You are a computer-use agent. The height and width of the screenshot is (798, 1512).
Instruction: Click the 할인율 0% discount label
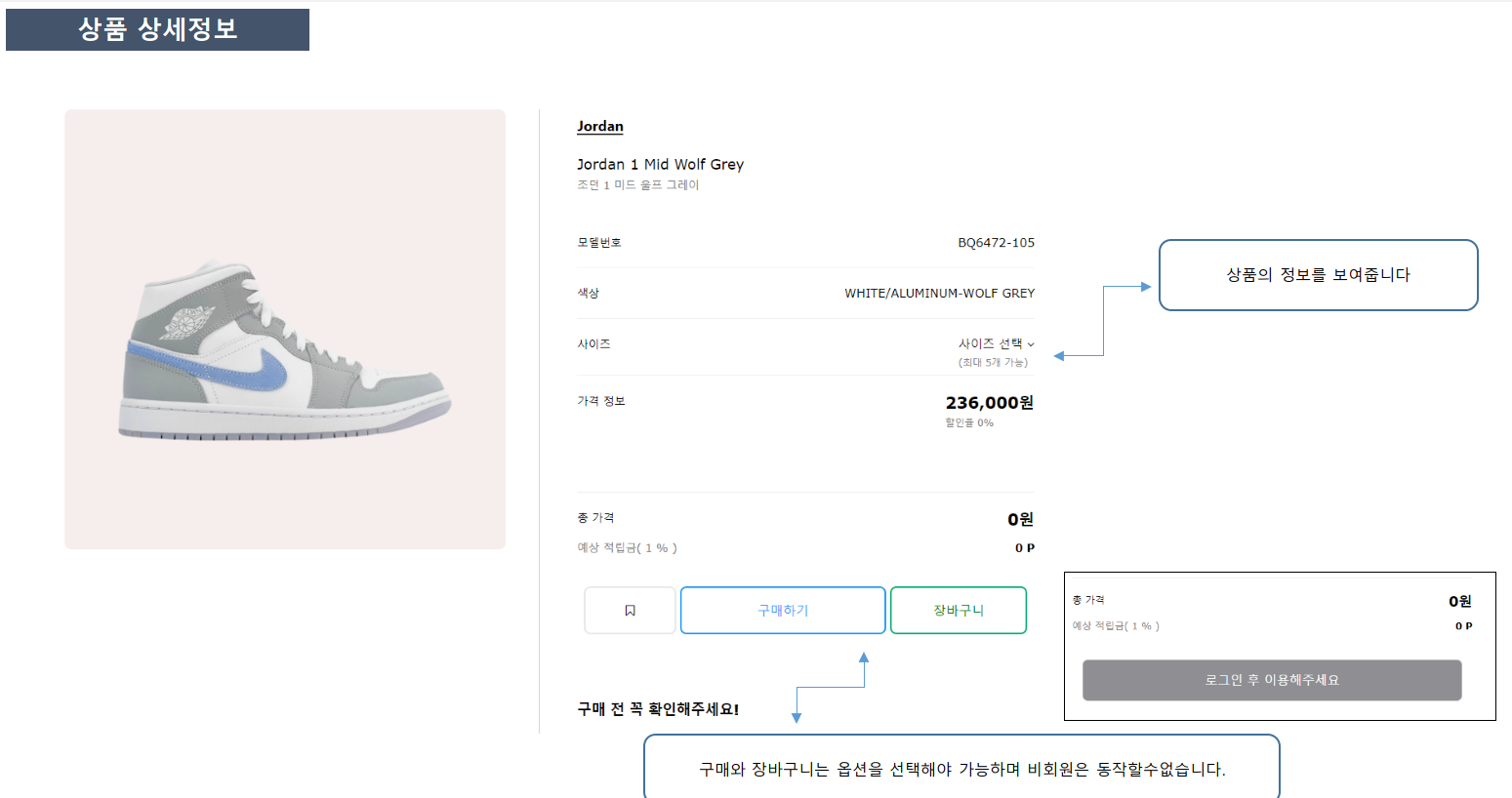click(969, 422)
